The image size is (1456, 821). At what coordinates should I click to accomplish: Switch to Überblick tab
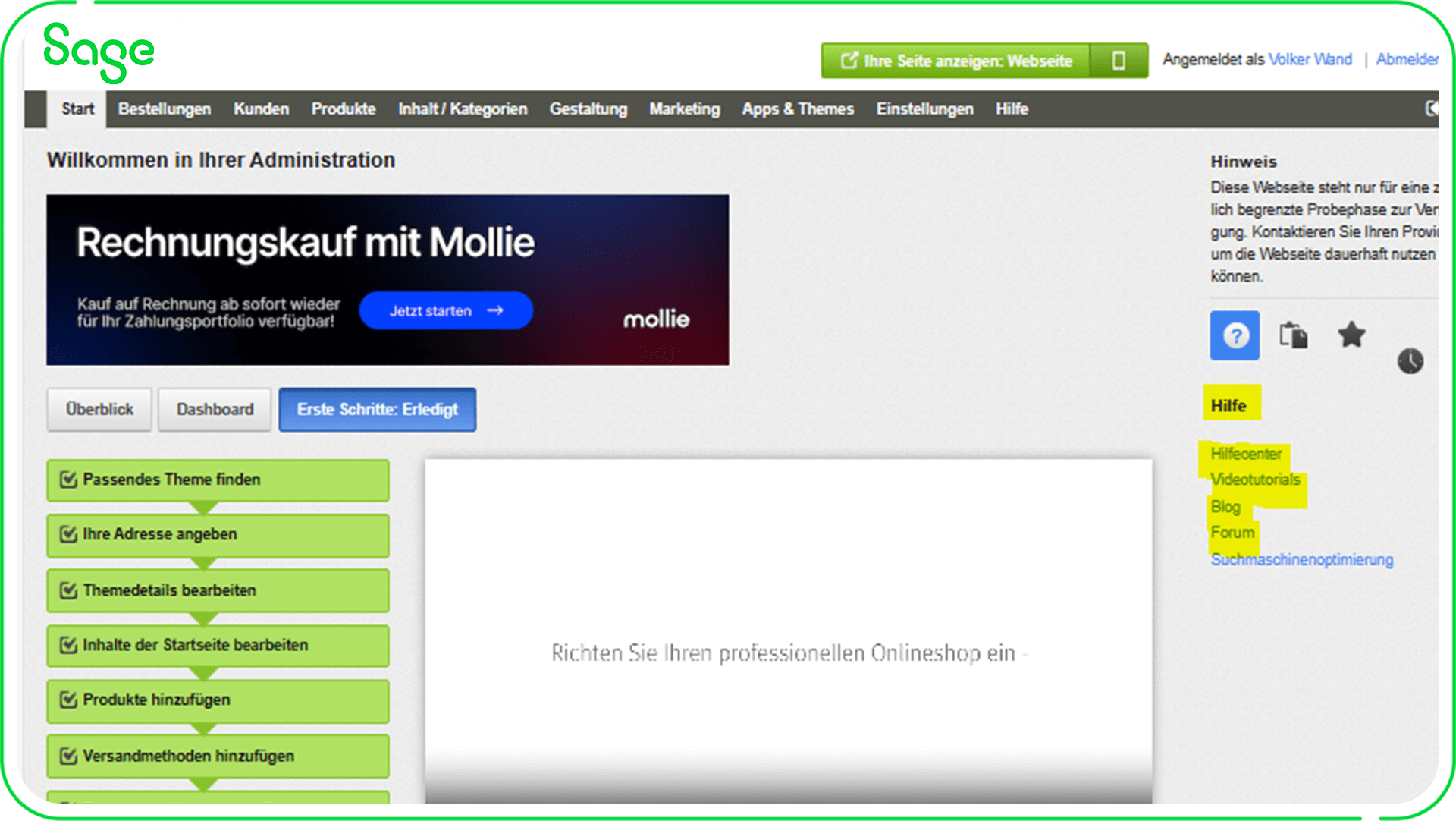point(99,410)
